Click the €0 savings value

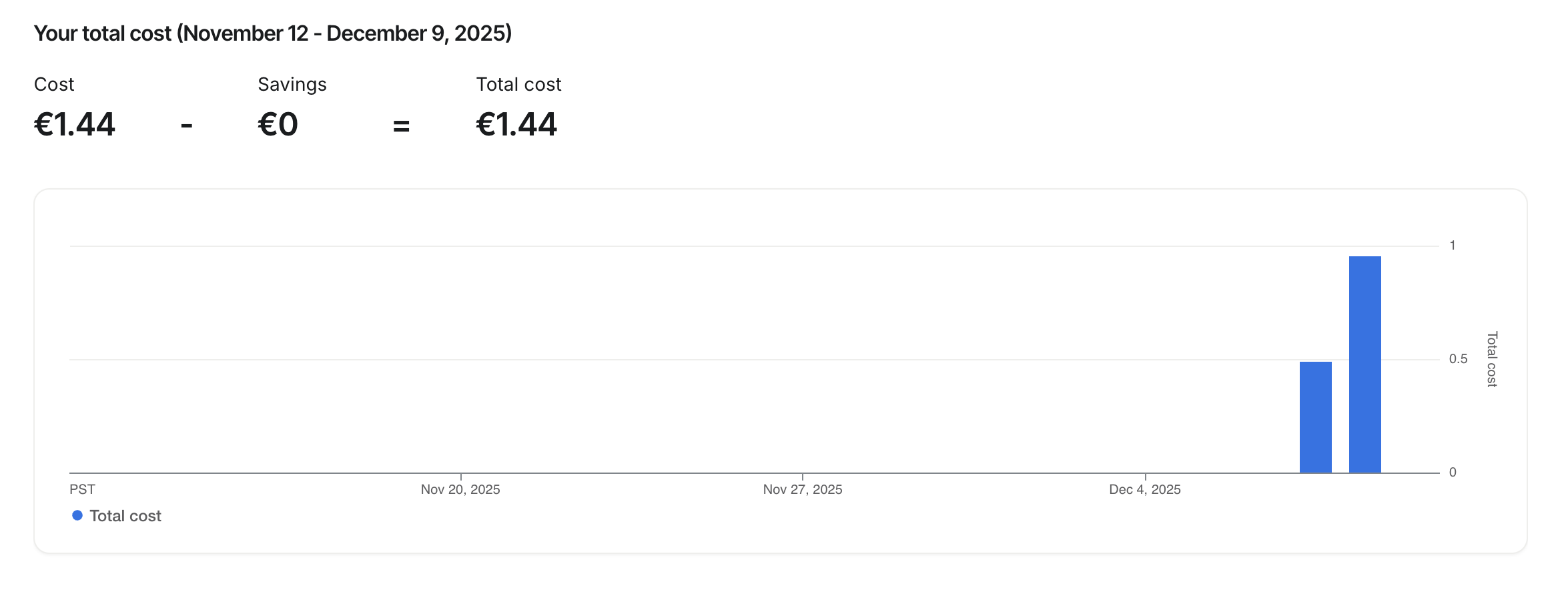pos(278,124)
